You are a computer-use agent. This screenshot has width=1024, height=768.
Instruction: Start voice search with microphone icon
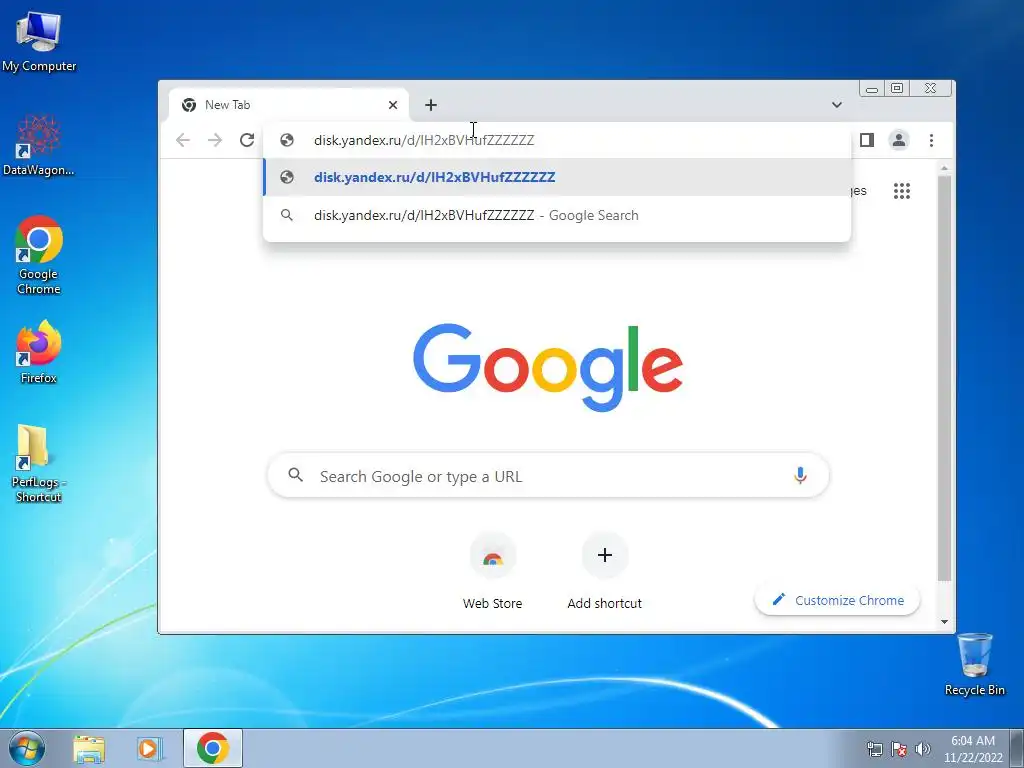pos(800,475)
